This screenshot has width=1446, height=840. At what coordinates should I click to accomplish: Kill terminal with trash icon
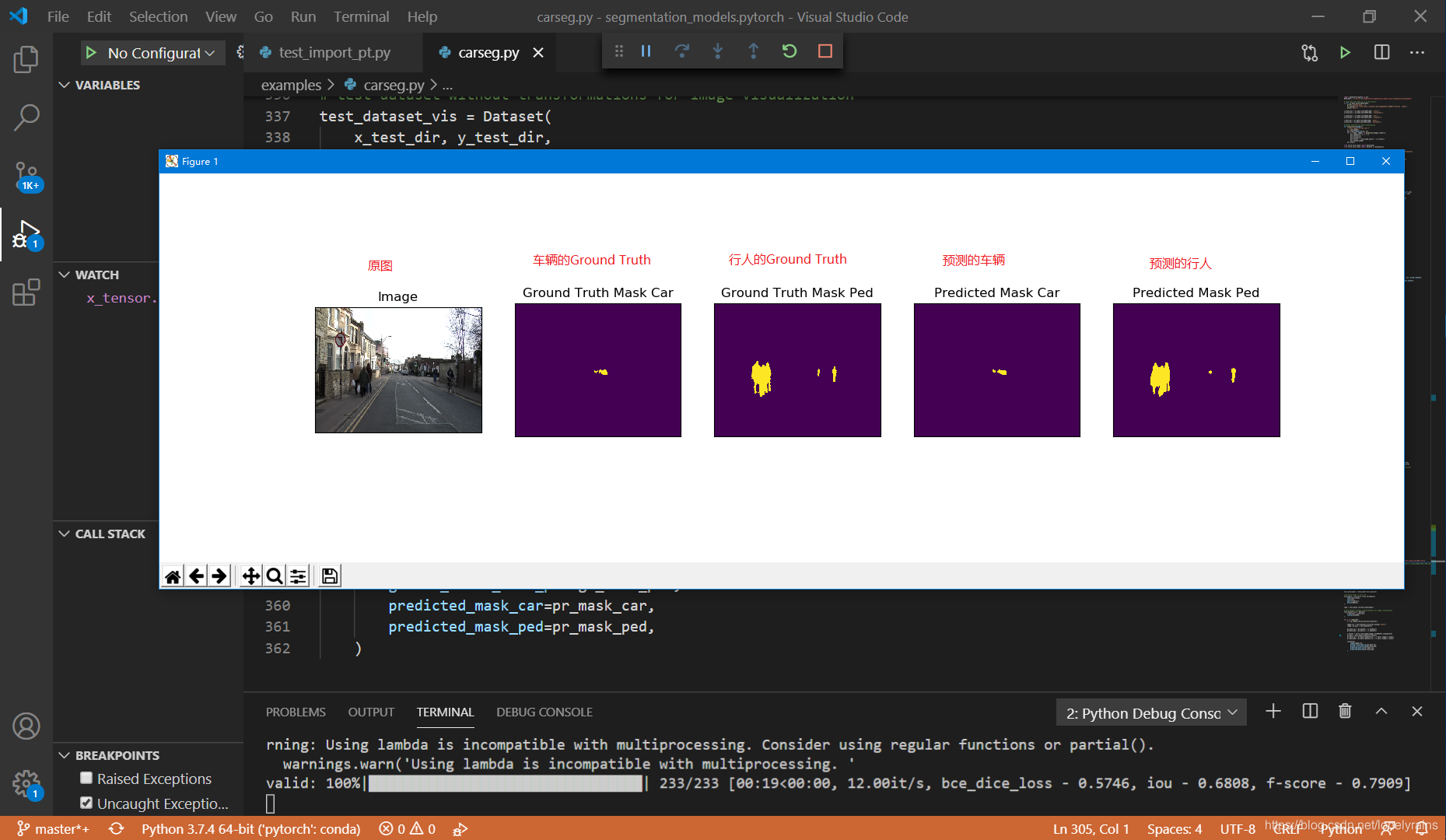click(x=1345, y=711)
